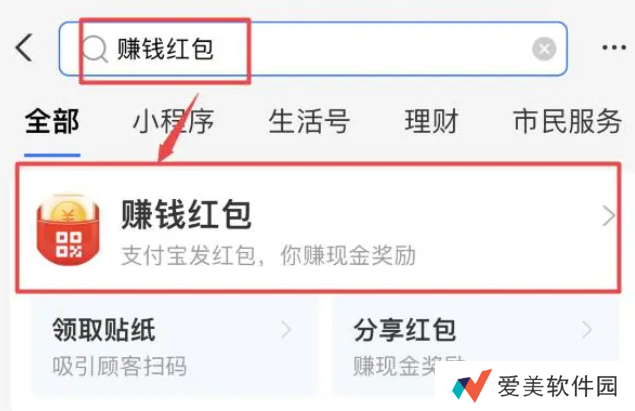
Task: Click the 赚钱红包 red envelope app icon
Action: 68,229
